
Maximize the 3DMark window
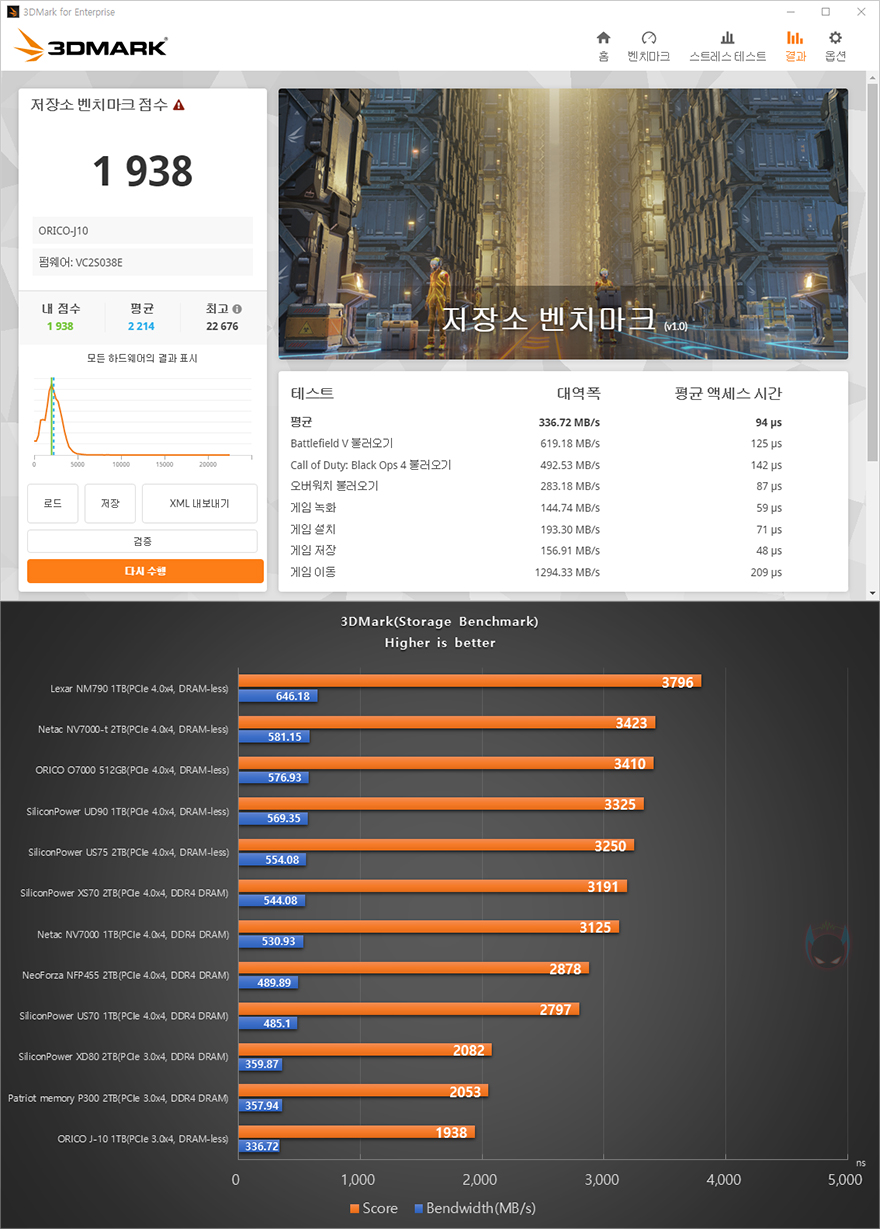[826, 12]
